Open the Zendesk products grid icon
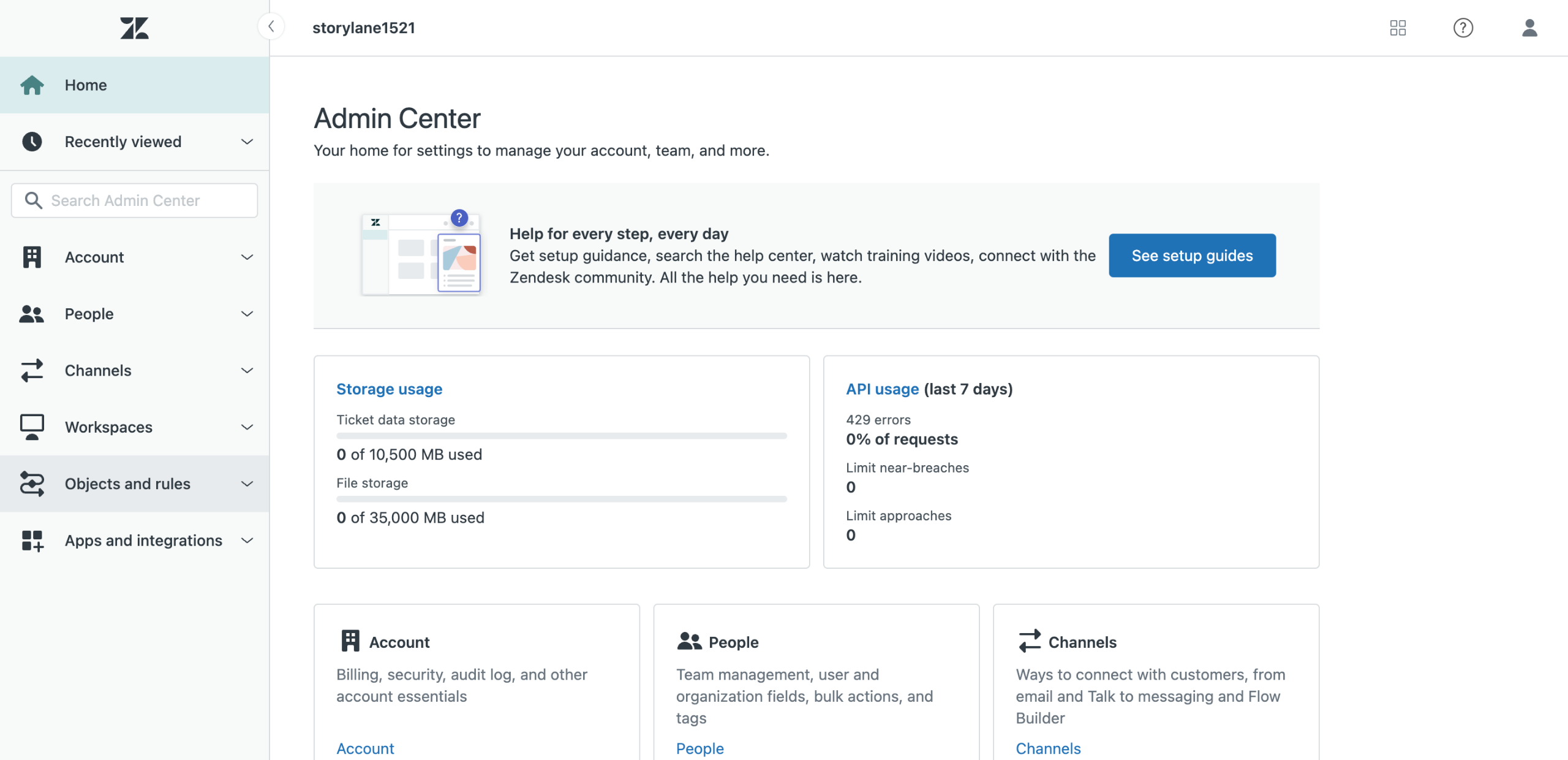This screenshot has height=760, width=1568. [x=1398, y=28]
